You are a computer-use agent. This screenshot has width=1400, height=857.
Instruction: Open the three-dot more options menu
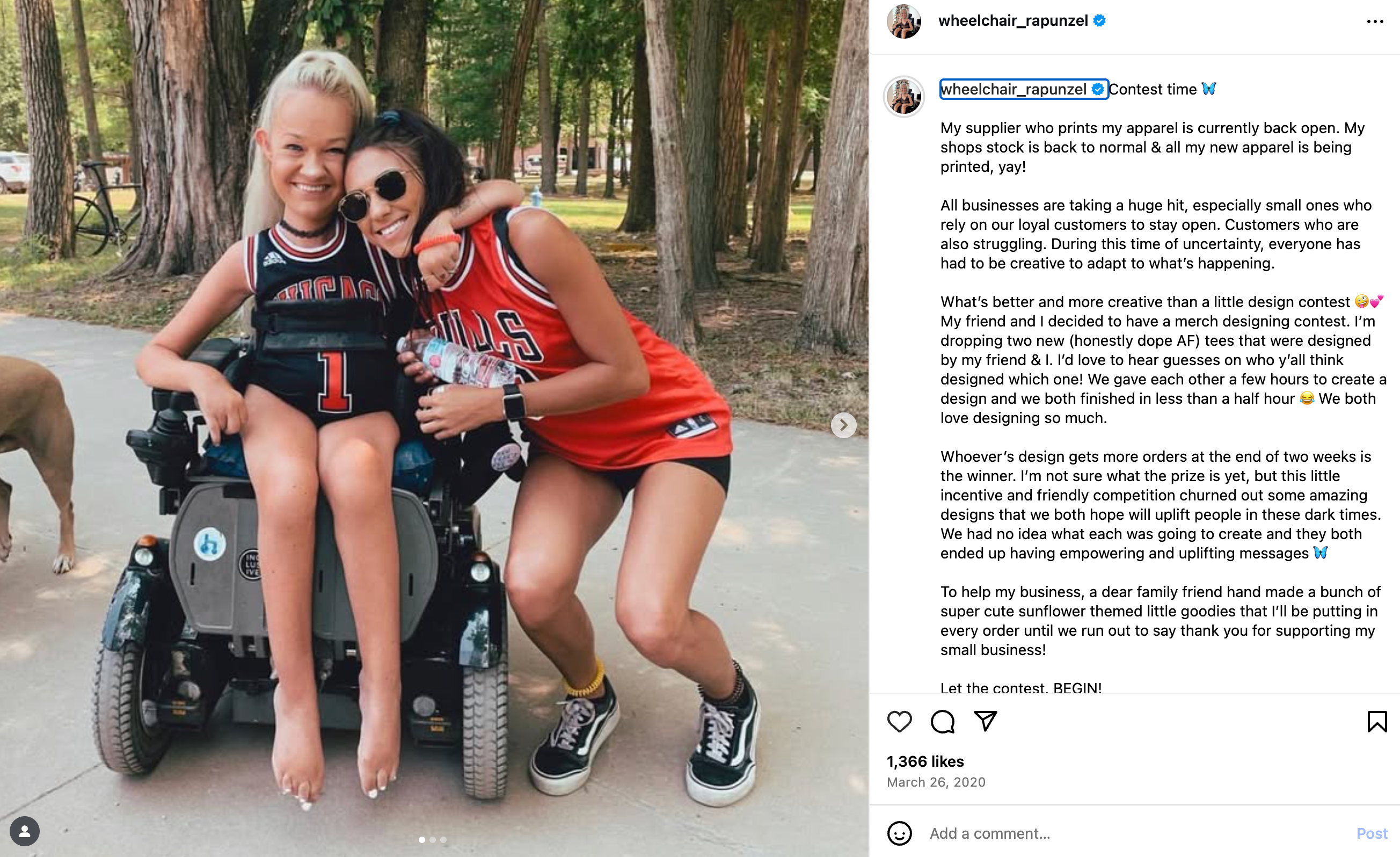pos(1375,21)
